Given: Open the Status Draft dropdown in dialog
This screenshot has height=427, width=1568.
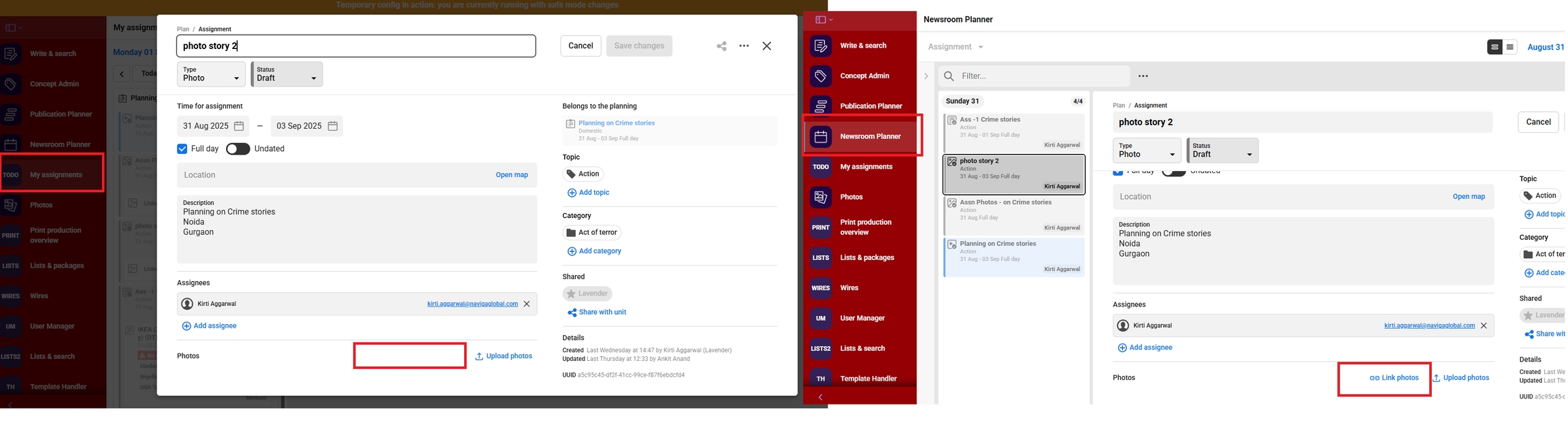Looking at the screenshot, I should point(287,74).
